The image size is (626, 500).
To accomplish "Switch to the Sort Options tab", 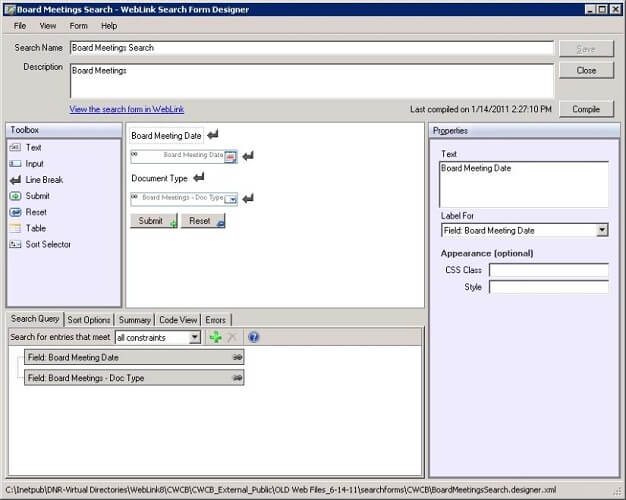I will coord(89,320).
